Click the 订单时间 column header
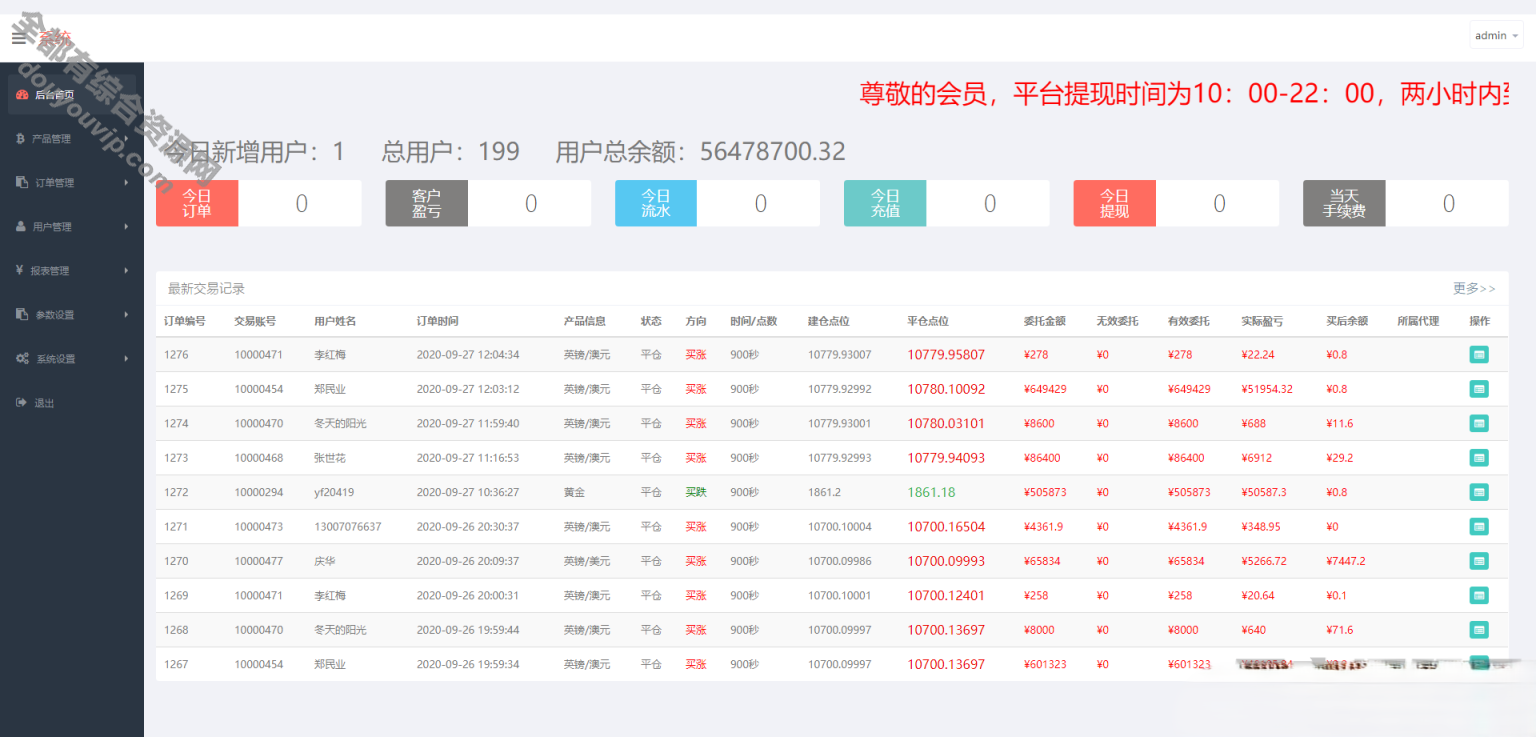This screenshot has height=737, width=1536. 438,321
